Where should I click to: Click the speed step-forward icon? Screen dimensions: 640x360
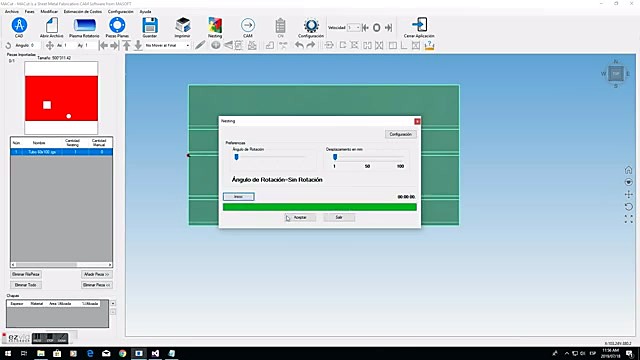pyautogui.click(x=388, y=28)
